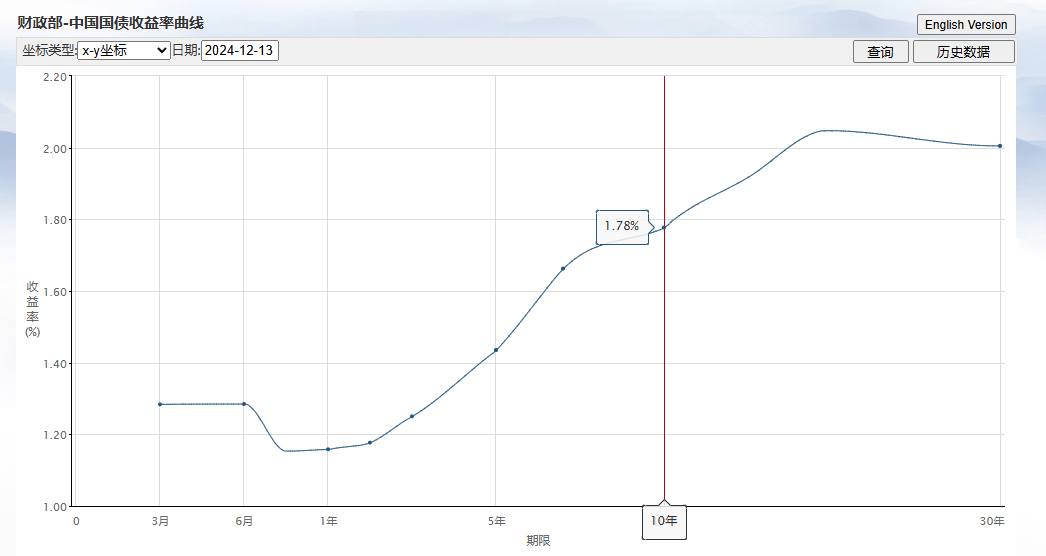Click the 5年 x-axis label
The image size is (1046, 556).
[496, 521]
